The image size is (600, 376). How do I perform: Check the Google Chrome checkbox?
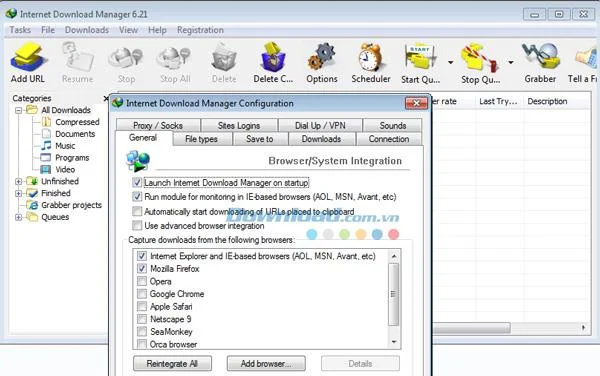point(142,294)
